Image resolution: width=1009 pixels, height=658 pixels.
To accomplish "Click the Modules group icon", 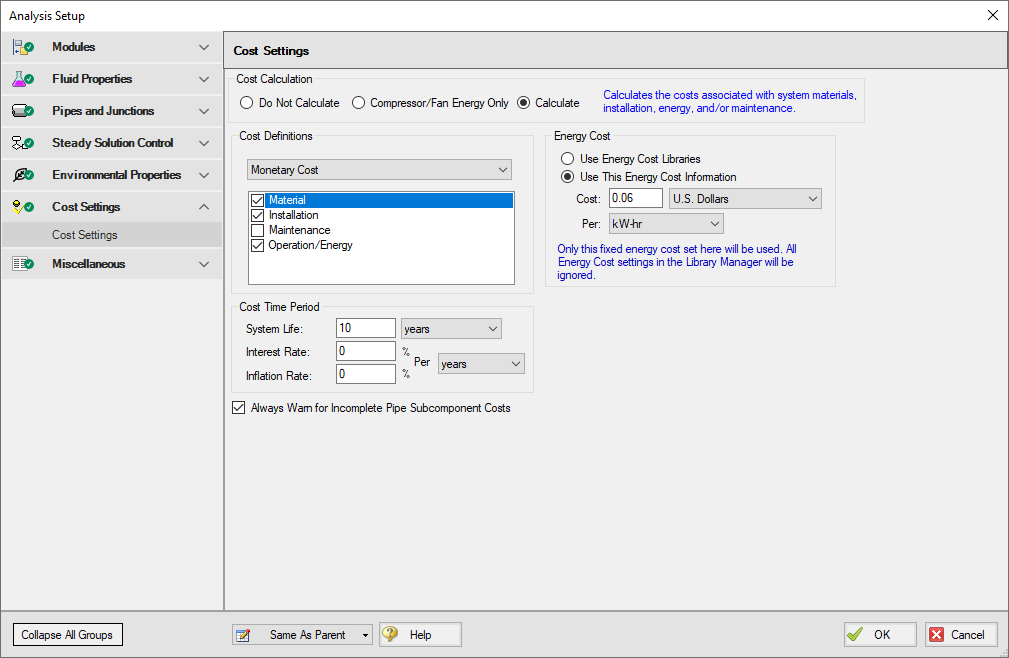I will pyautogui.click(x=23, y=47).
